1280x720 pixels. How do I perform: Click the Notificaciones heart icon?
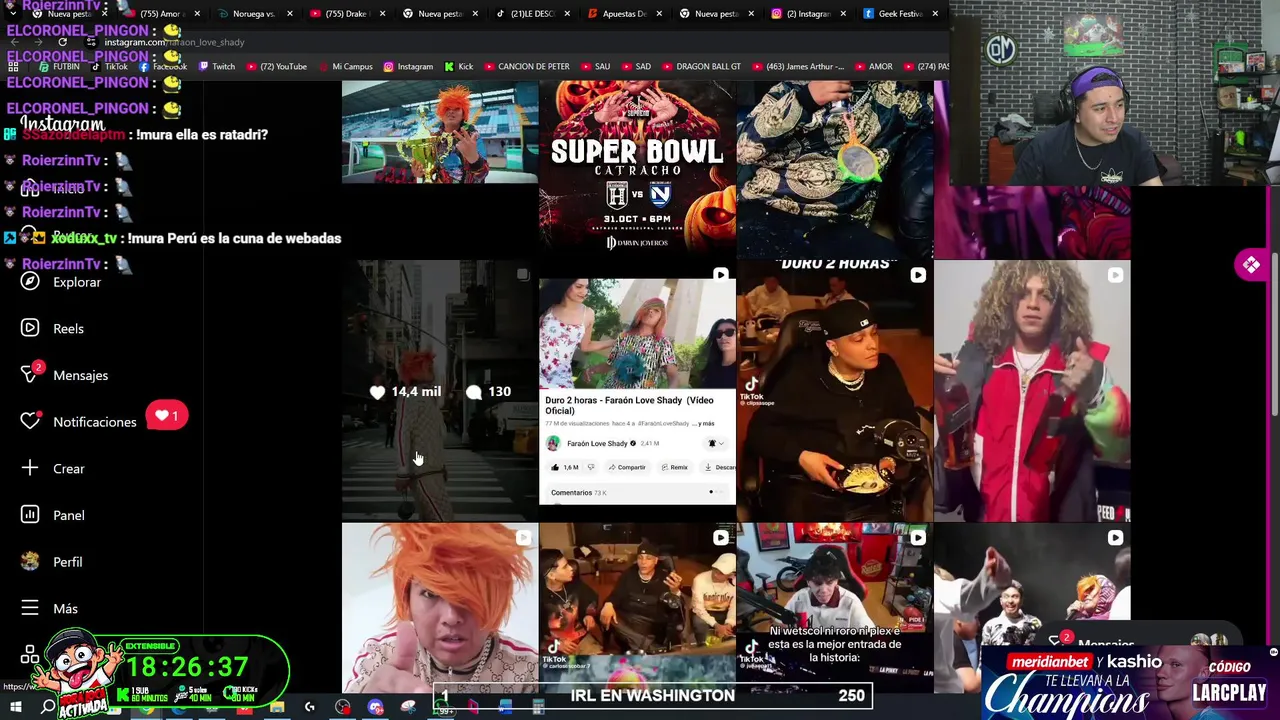coord(30,421)
